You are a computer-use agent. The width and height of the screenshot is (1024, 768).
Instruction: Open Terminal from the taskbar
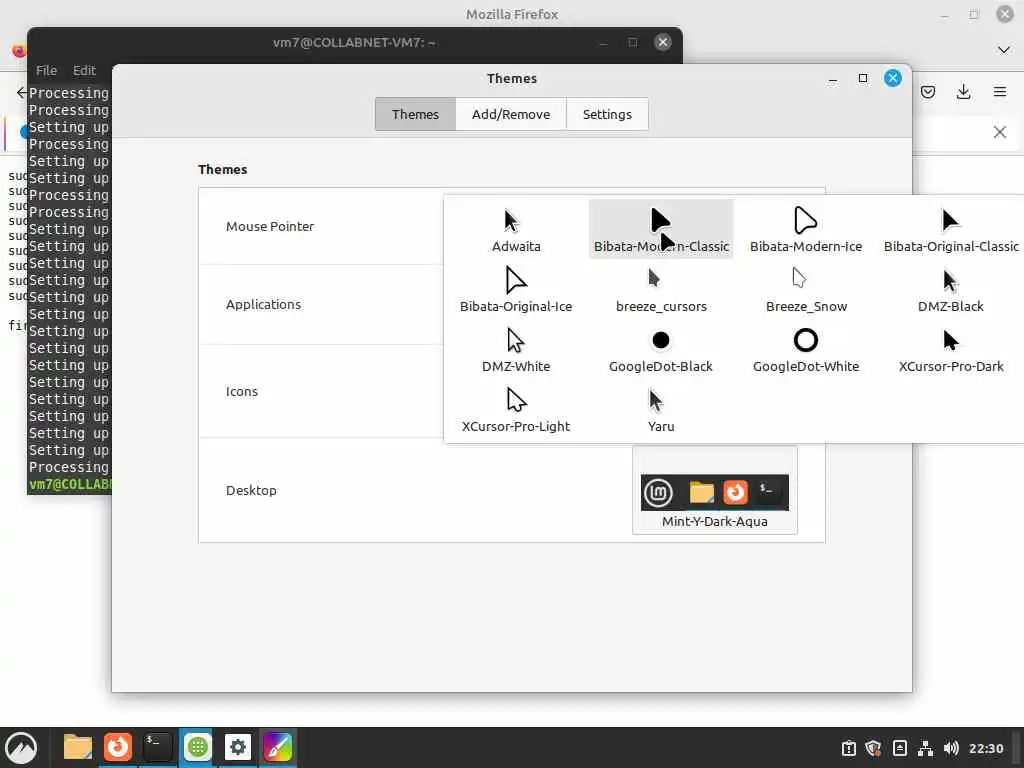pyautogui.click(x=157, y=747)
